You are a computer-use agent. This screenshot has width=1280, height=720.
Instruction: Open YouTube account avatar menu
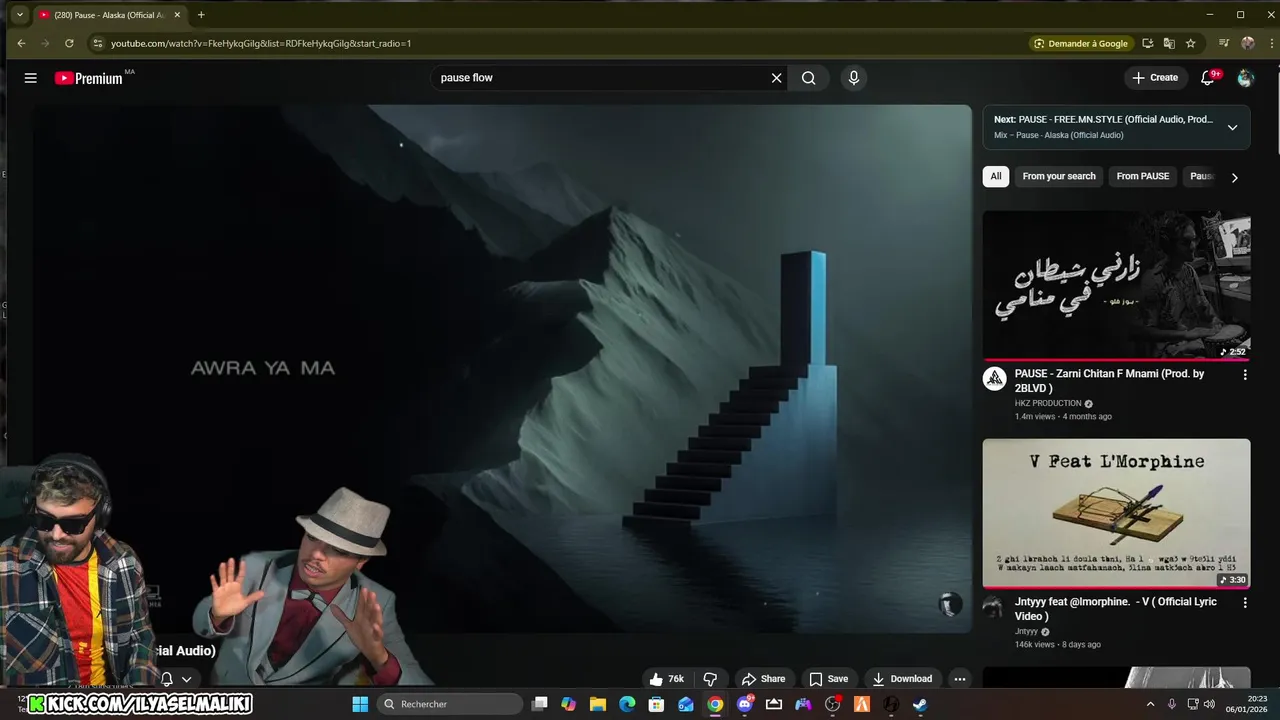coord(1245,78)
